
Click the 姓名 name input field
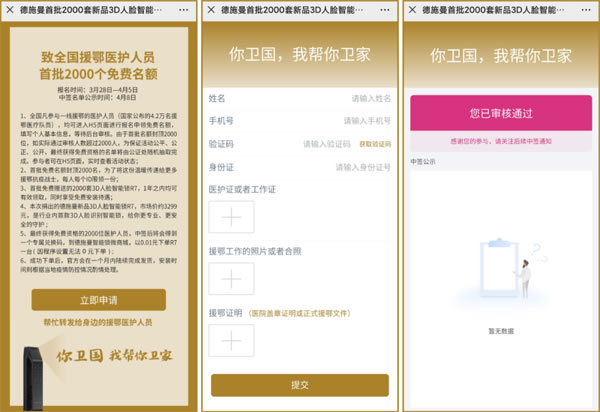300,99
